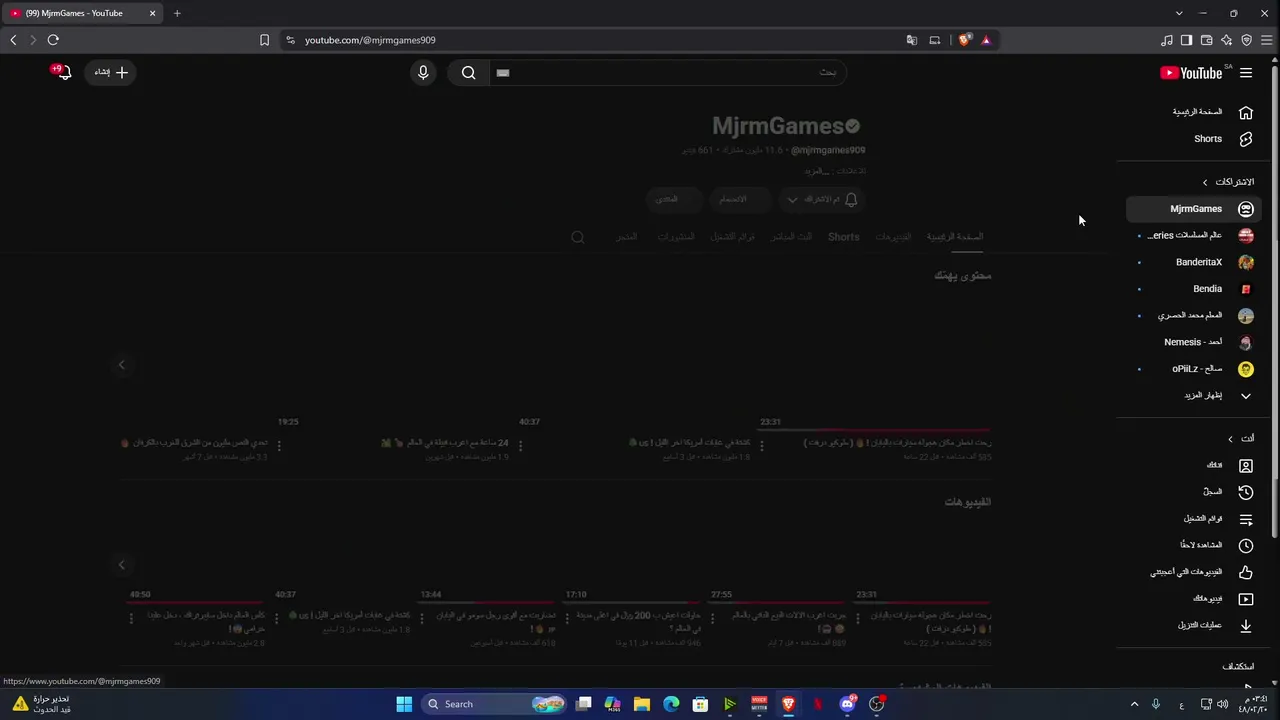Switch to the channel Shorts tab

click(x=843, y=237)
